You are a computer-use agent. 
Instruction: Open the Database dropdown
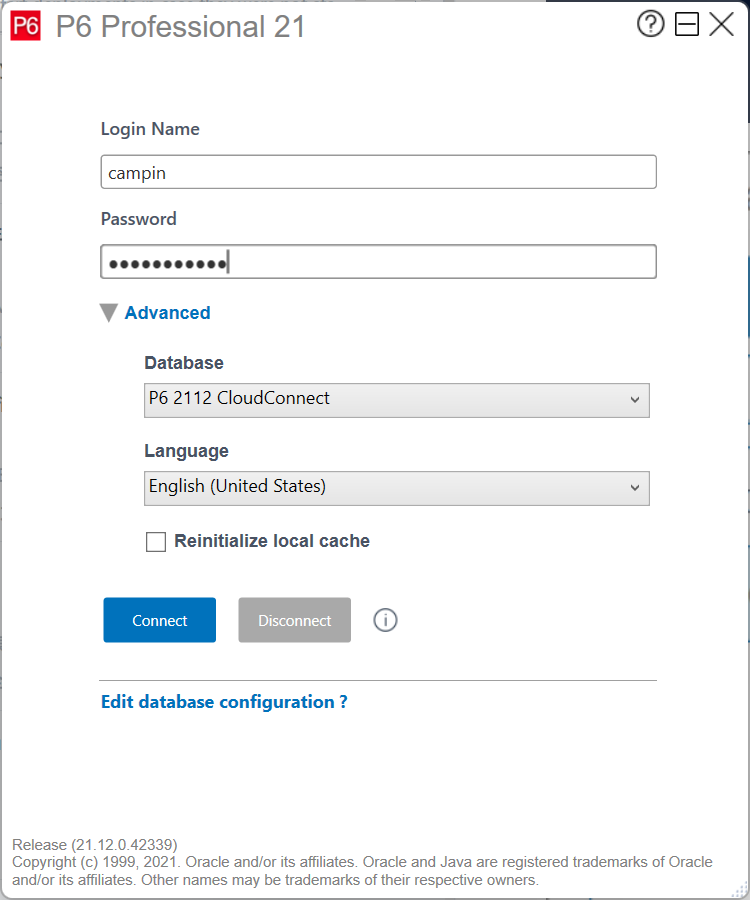tap(397, 400)
